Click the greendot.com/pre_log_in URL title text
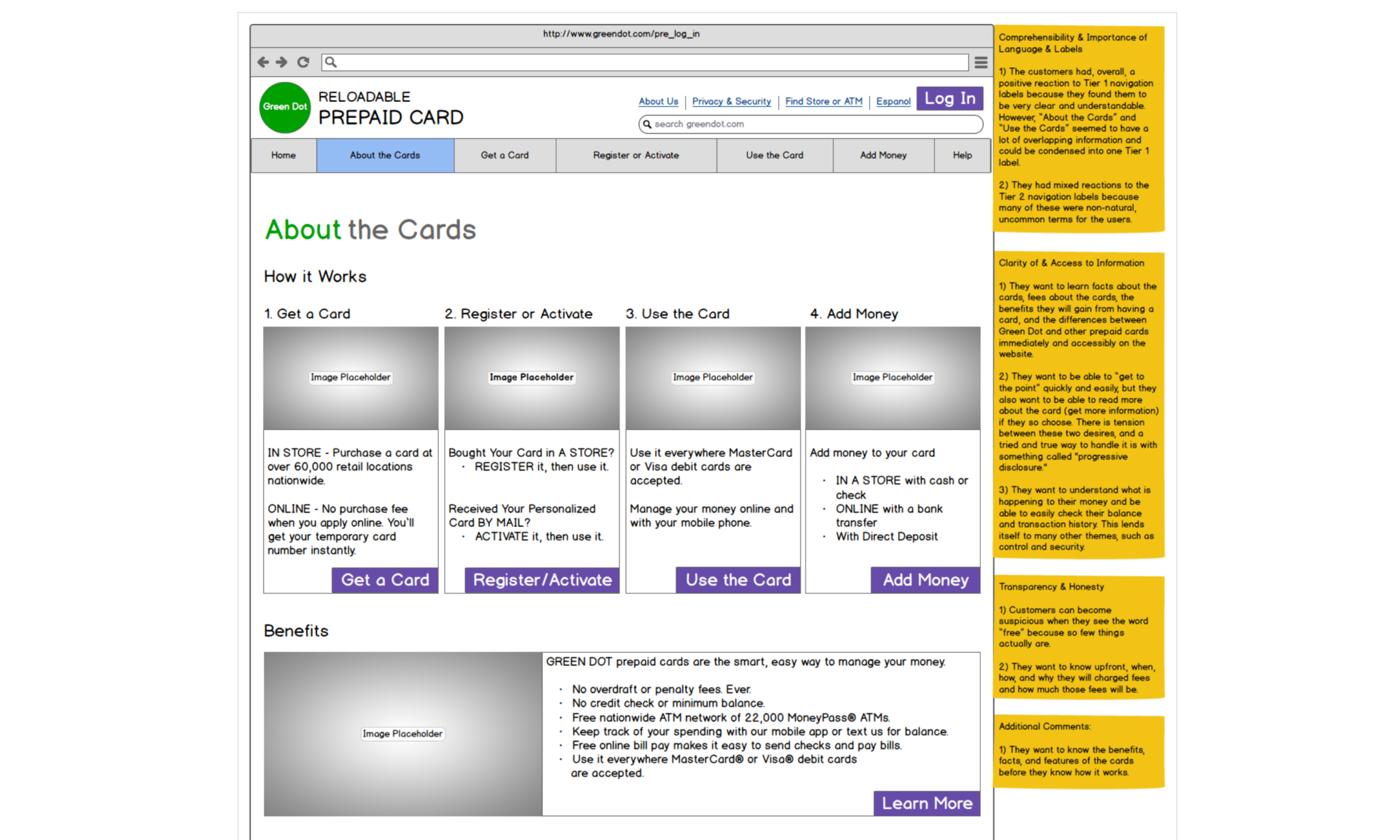This screenshot has height=840, width=1400. coord(621,34)
